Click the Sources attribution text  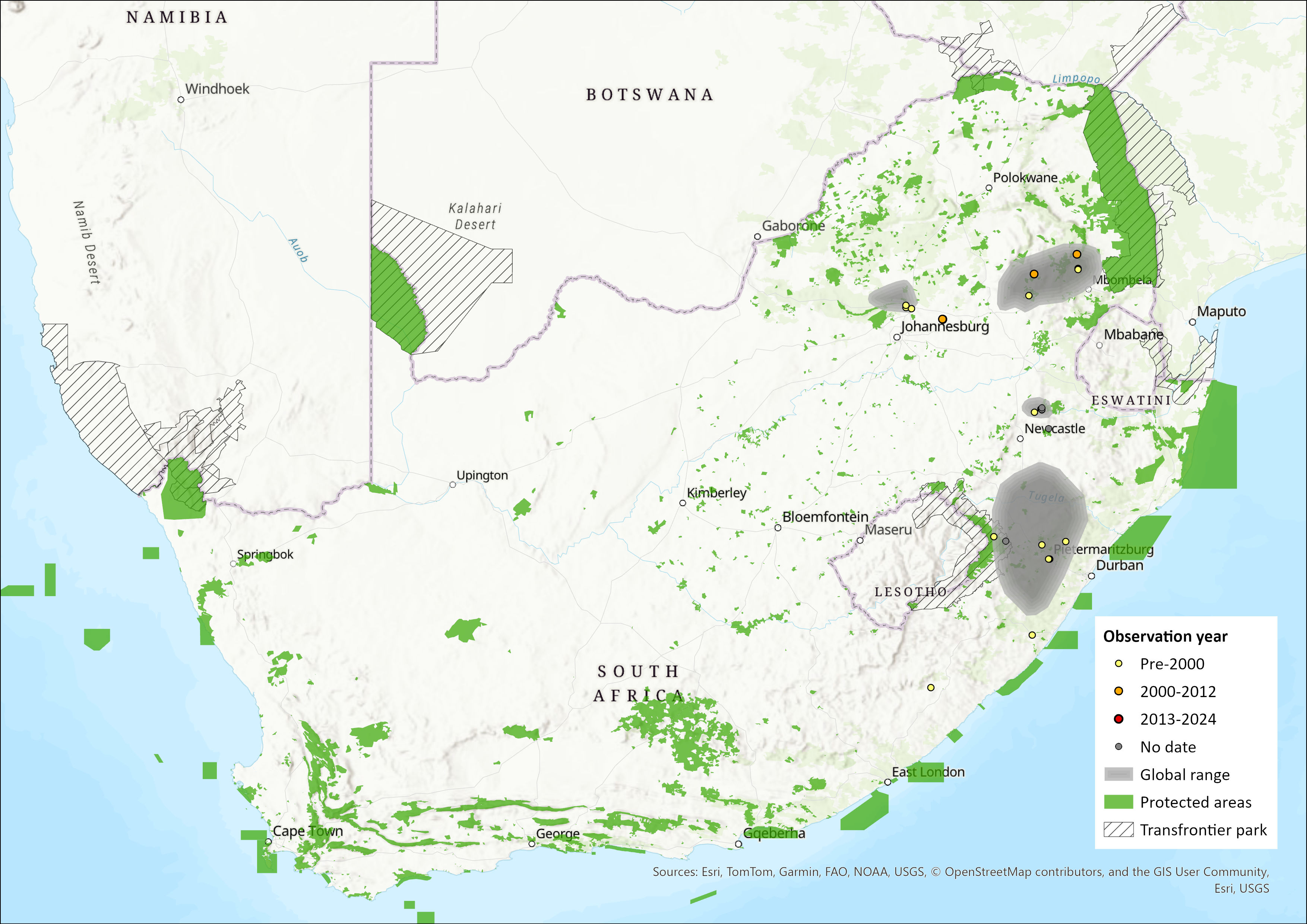[961, 872]
